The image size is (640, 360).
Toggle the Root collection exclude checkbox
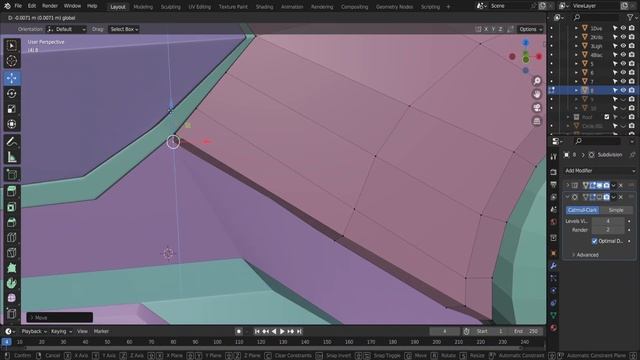point(607,117)
